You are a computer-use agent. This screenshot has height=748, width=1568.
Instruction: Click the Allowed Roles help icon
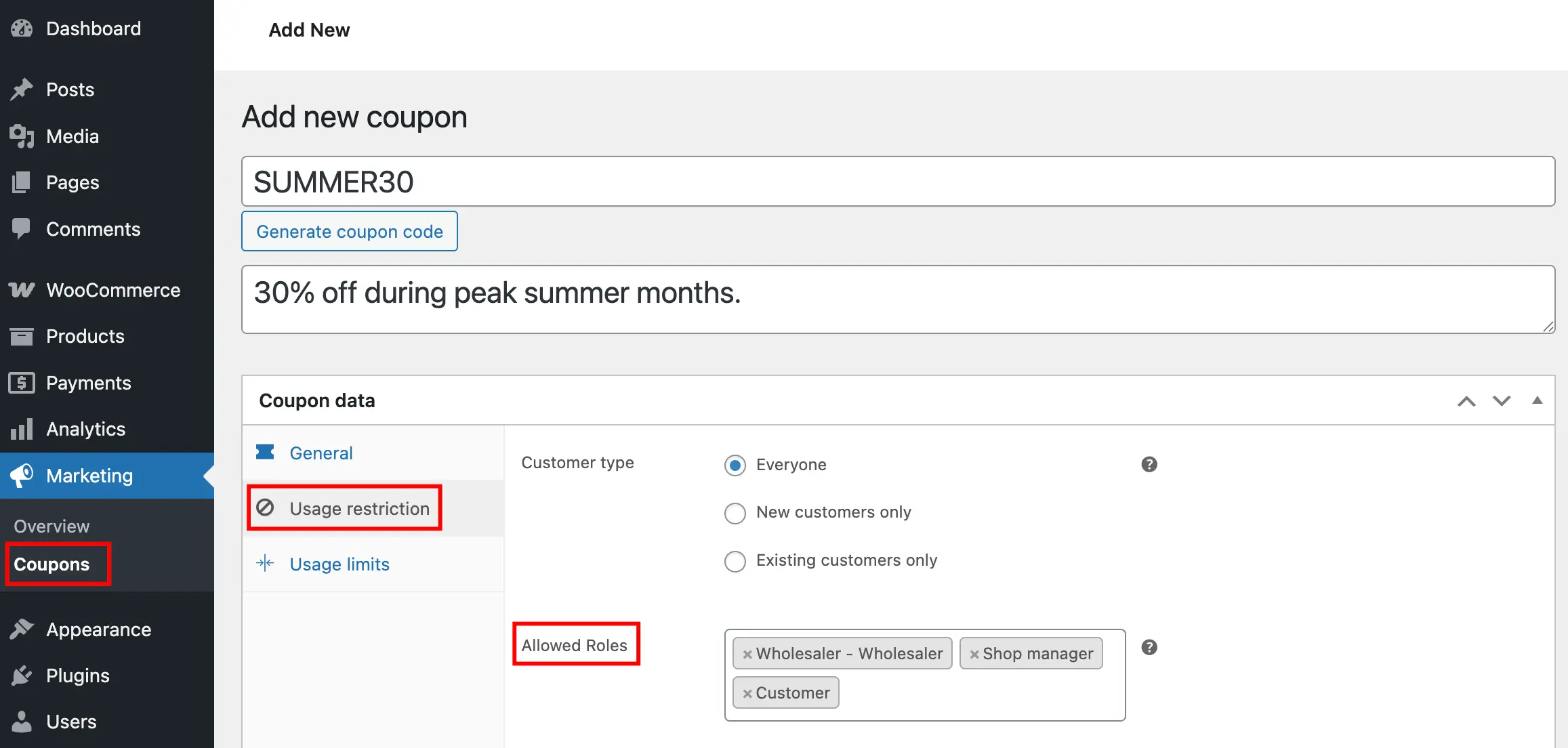[1149, 648]
